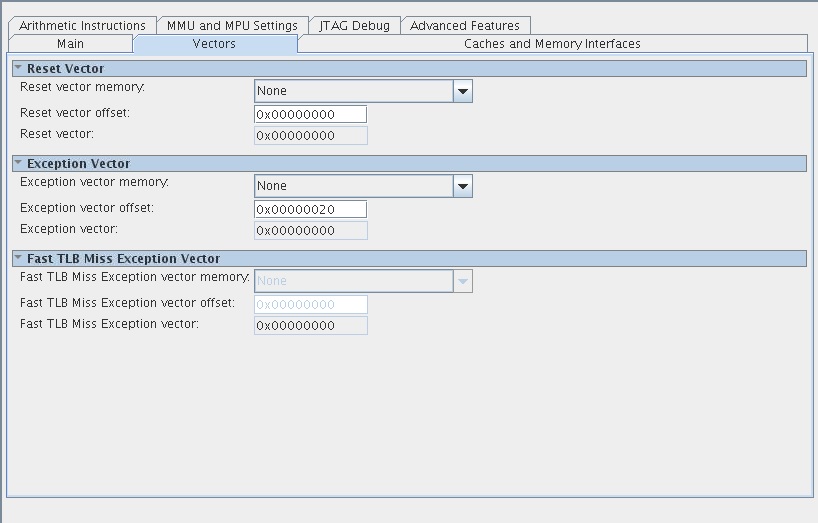
Task: Click Fast TLB Miss Exception vector offset field
Action: 310,304
